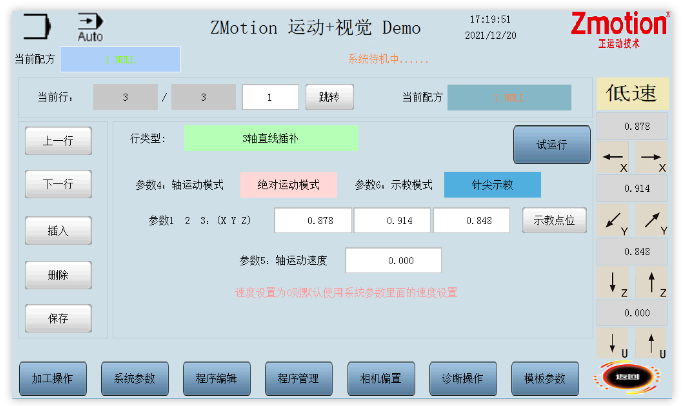Move U axis down arrow
The width and height of the screenshot is (687, 406).
tap(613, 343)
